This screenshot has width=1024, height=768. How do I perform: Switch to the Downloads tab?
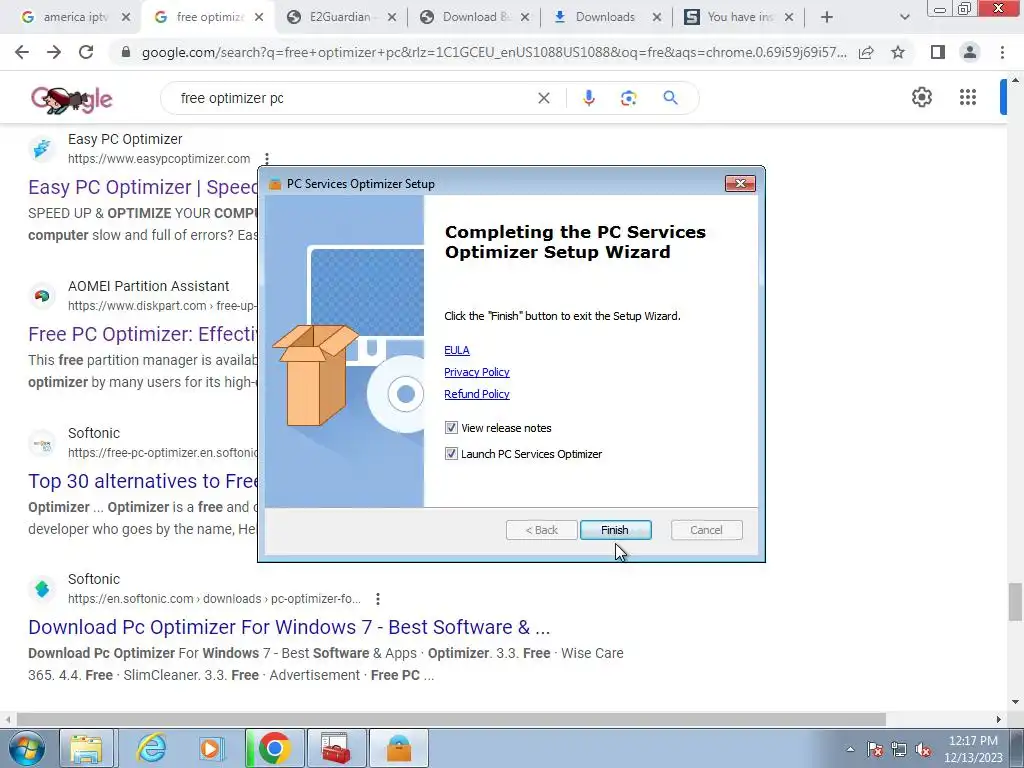605,17
